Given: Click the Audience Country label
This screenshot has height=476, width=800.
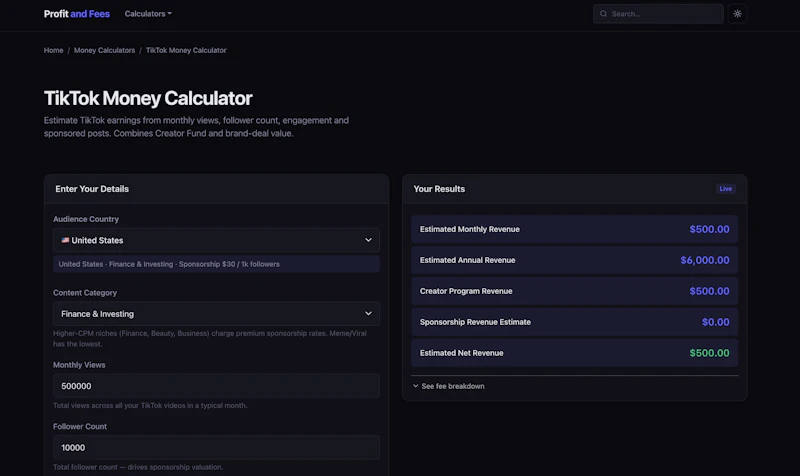Looking at the screenshot, I should click(x=86, y=219).
